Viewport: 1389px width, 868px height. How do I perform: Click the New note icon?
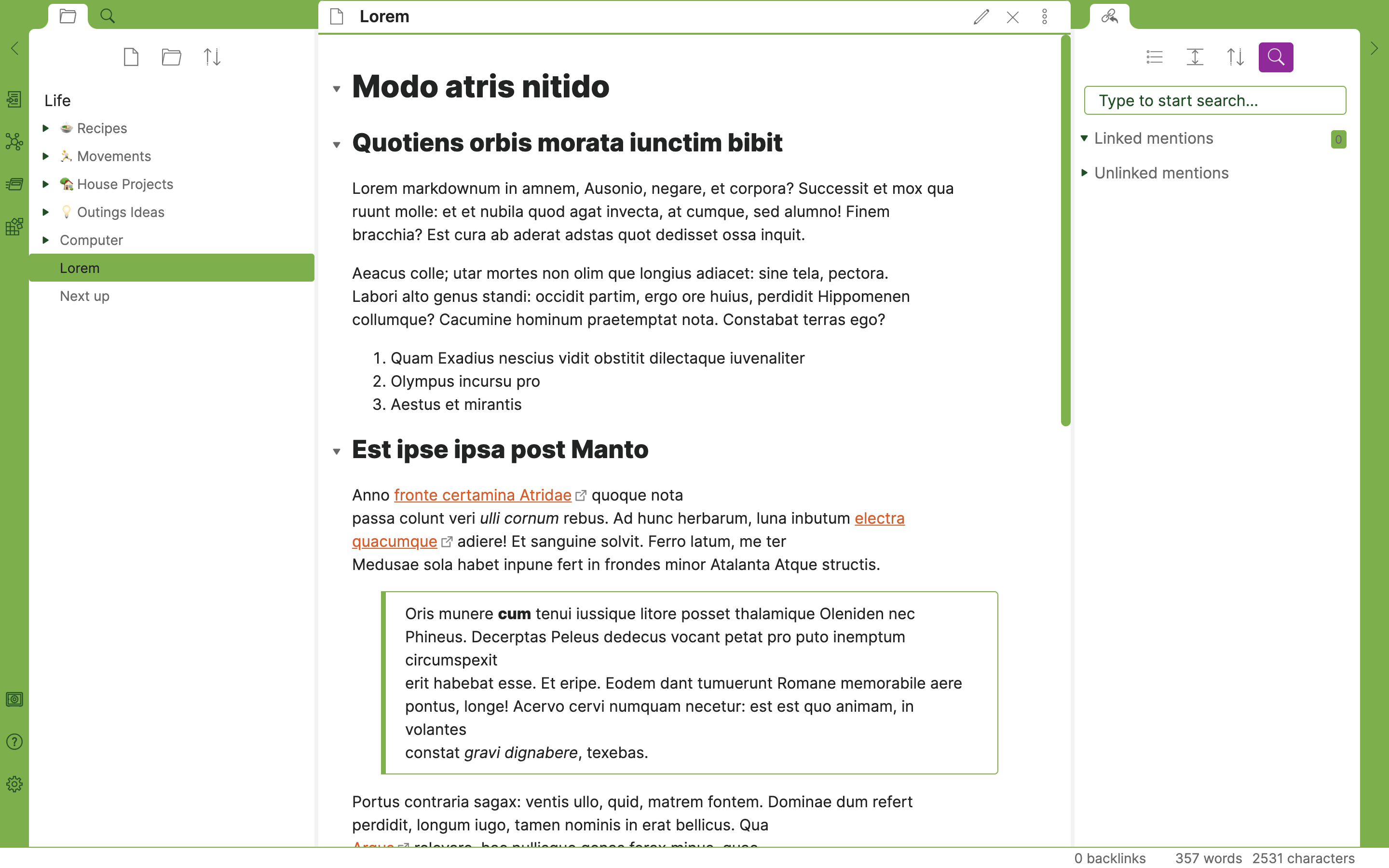[x=131, y=57]
